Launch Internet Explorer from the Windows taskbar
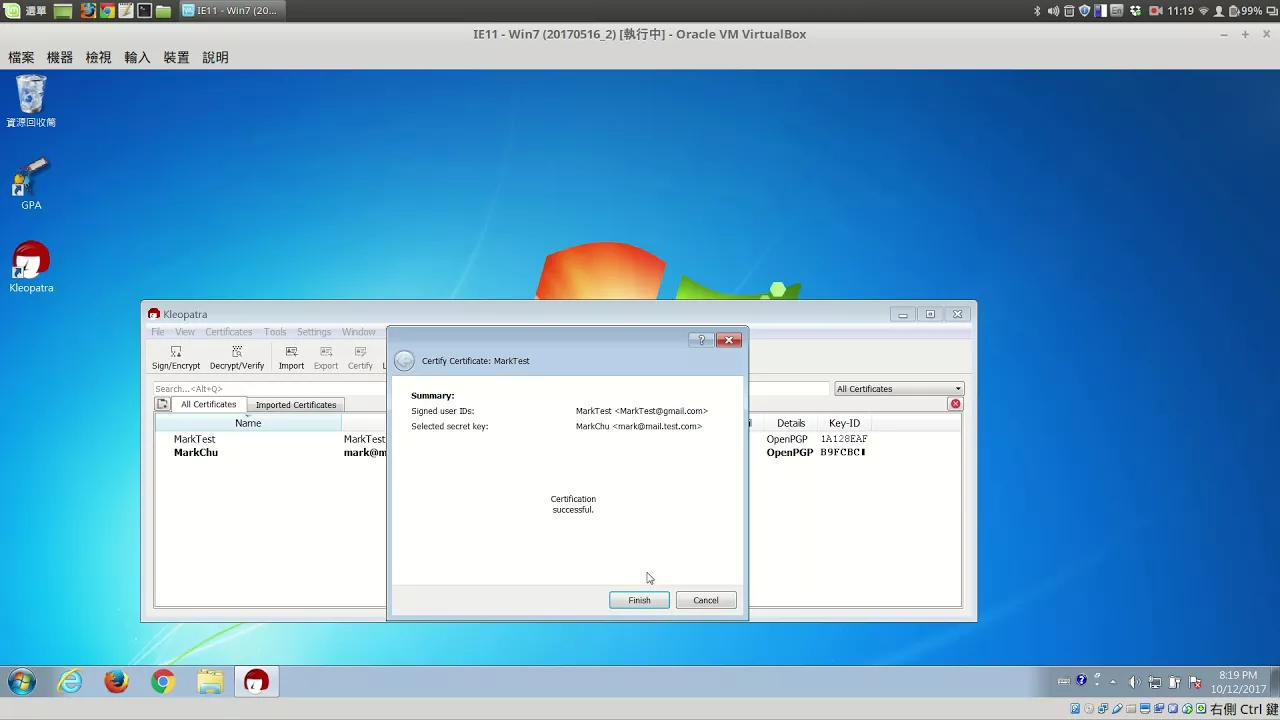Screen dimensions: 1280x720 point(70,682)
